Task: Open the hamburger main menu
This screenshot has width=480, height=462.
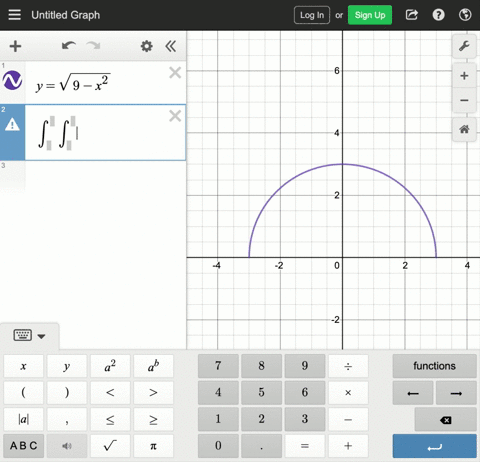Action: [14, 15]
